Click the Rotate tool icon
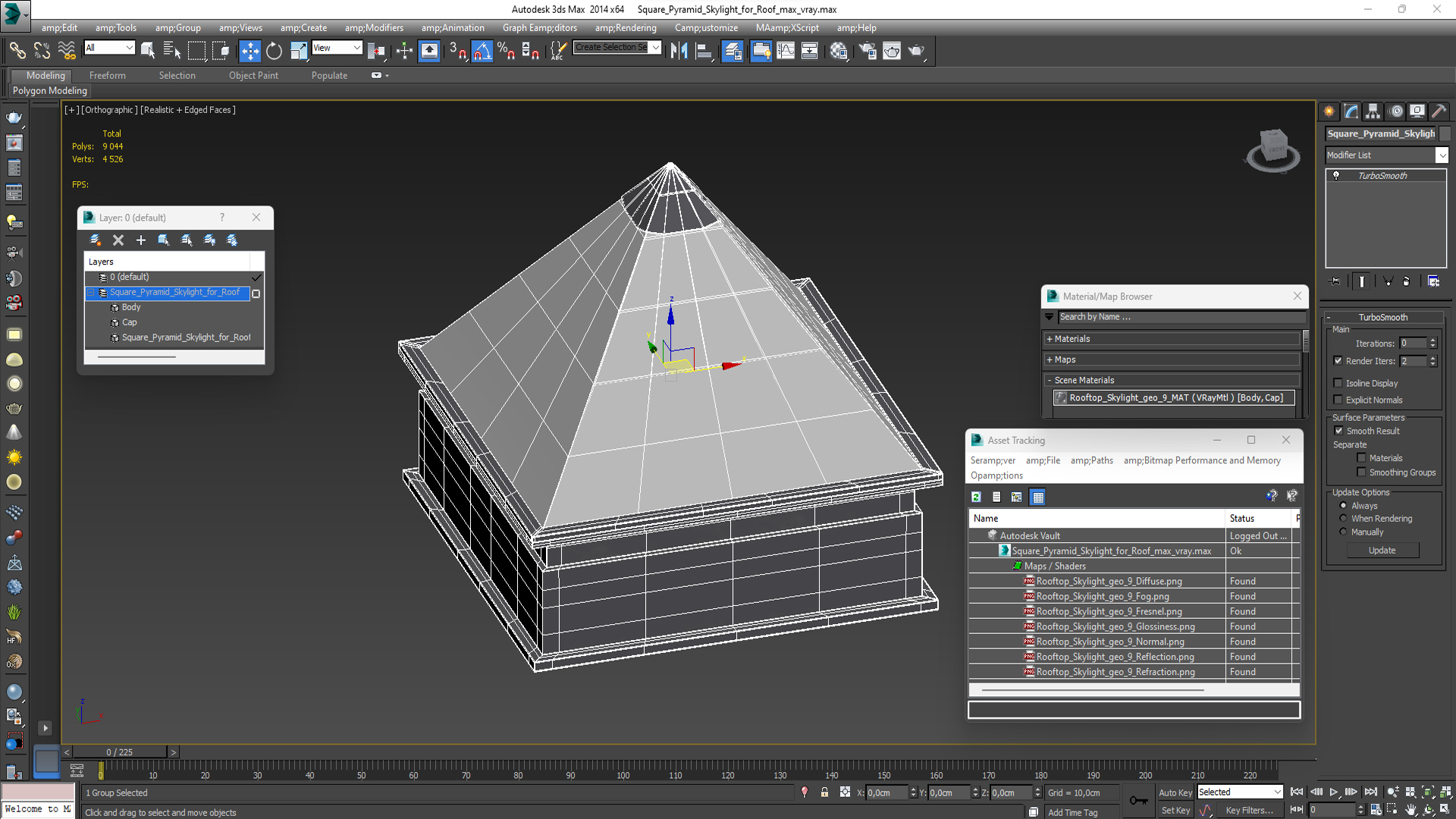Image resolution: width=1456 pixels, height=819 pixels. tap(274, 51)
